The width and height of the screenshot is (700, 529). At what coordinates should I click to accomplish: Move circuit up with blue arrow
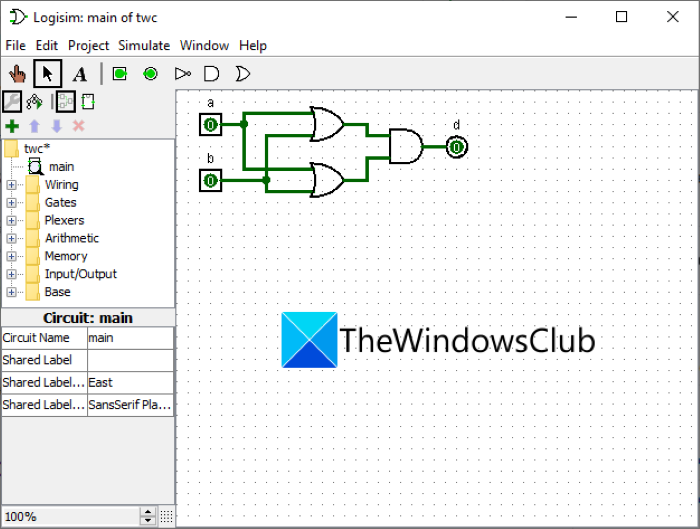tap(34, 126)
